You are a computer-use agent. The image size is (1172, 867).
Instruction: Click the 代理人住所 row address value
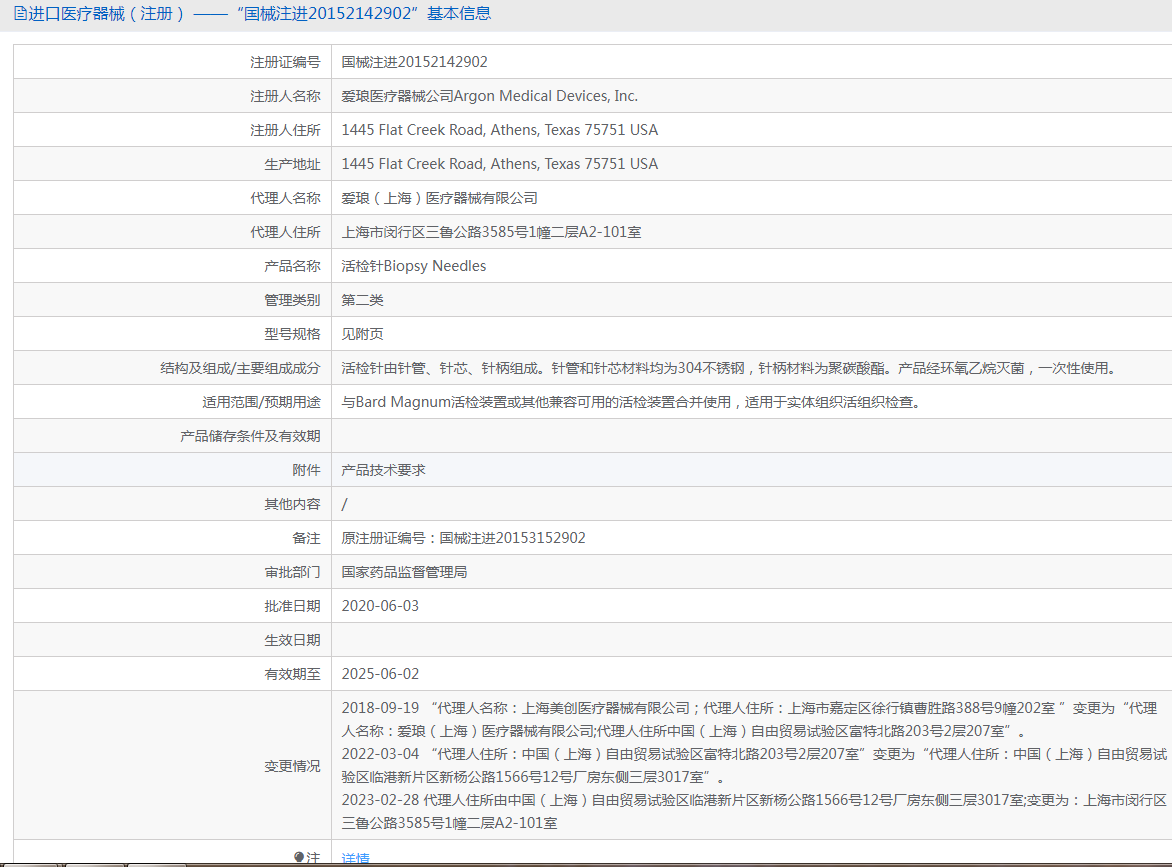point(491,232)
